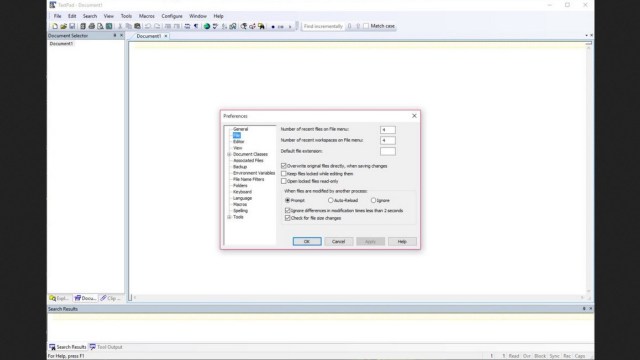This screenshot has width=640, height=360.
Task: Click the Print toolbar icon
Action: (x=91, y=26)
